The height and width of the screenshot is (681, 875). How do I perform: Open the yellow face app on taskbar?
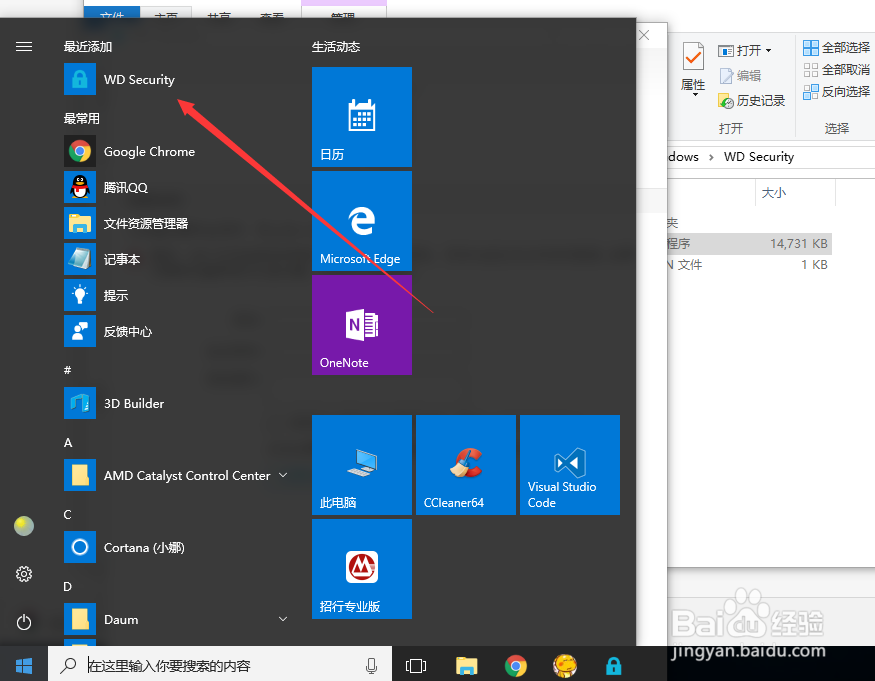[x=565, y=665]
